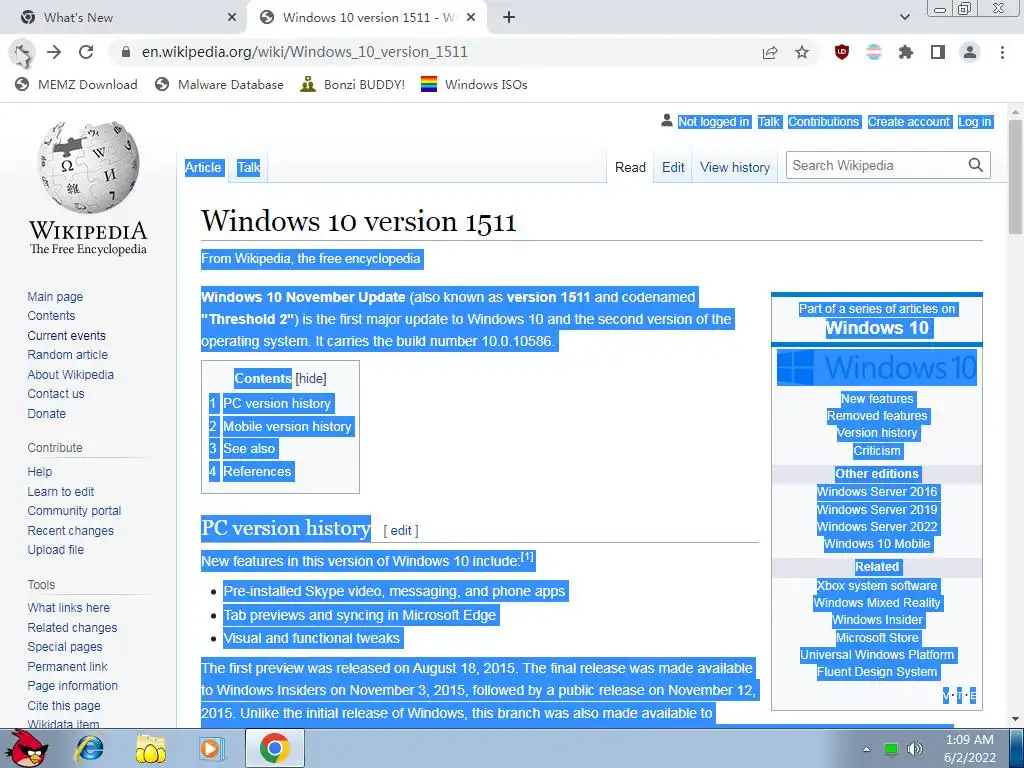Open the Extensions puzzle piece menu

[906, 52]
